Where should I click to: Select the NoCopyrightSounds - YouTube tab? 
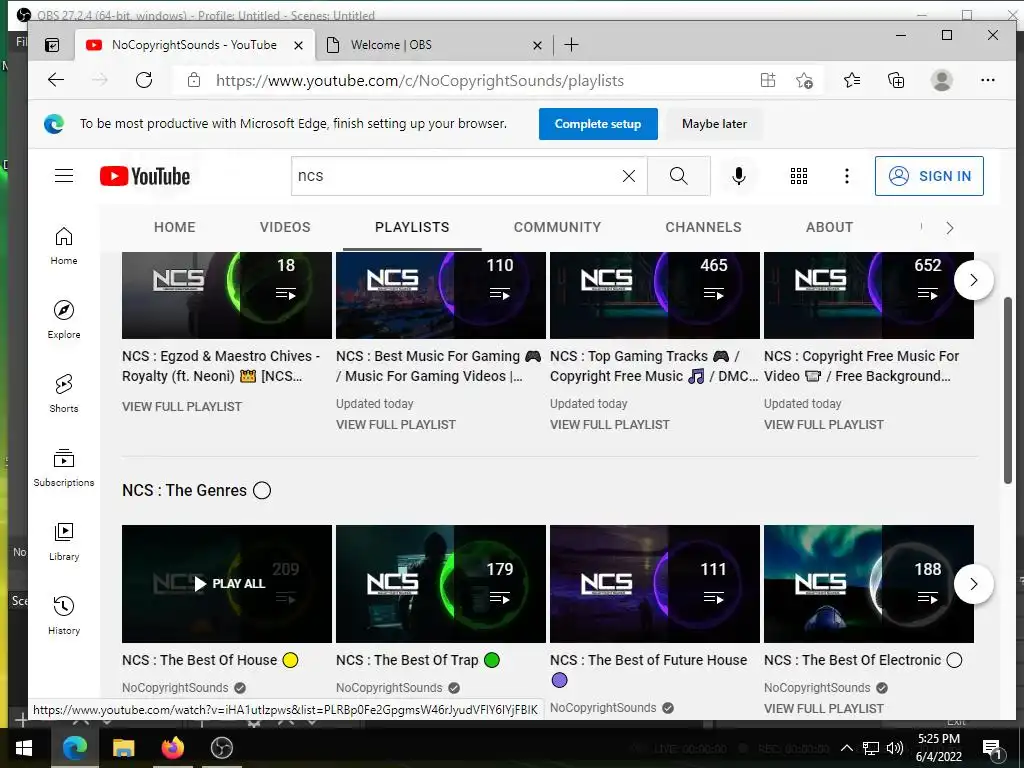pos(193,45)
